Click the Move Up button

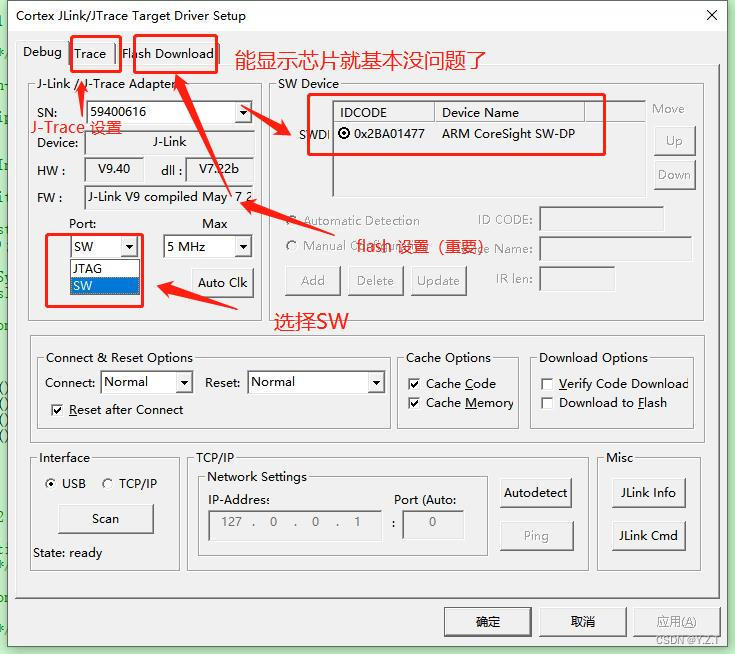click(x=674, y=141)
